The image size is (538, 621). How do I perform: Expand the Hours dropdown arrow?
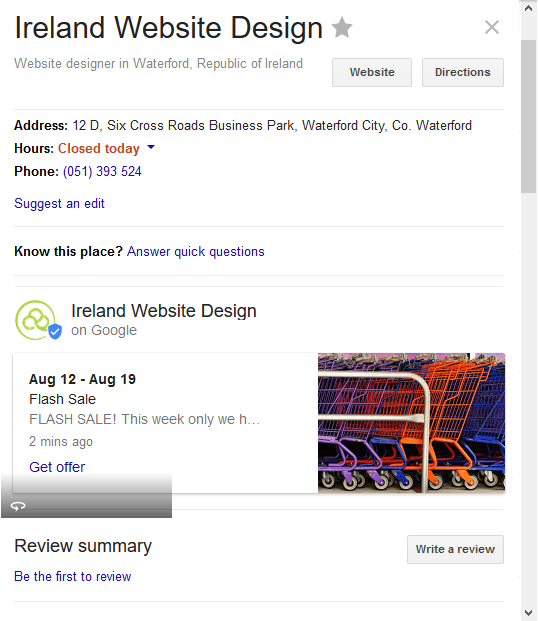(151, 147)
